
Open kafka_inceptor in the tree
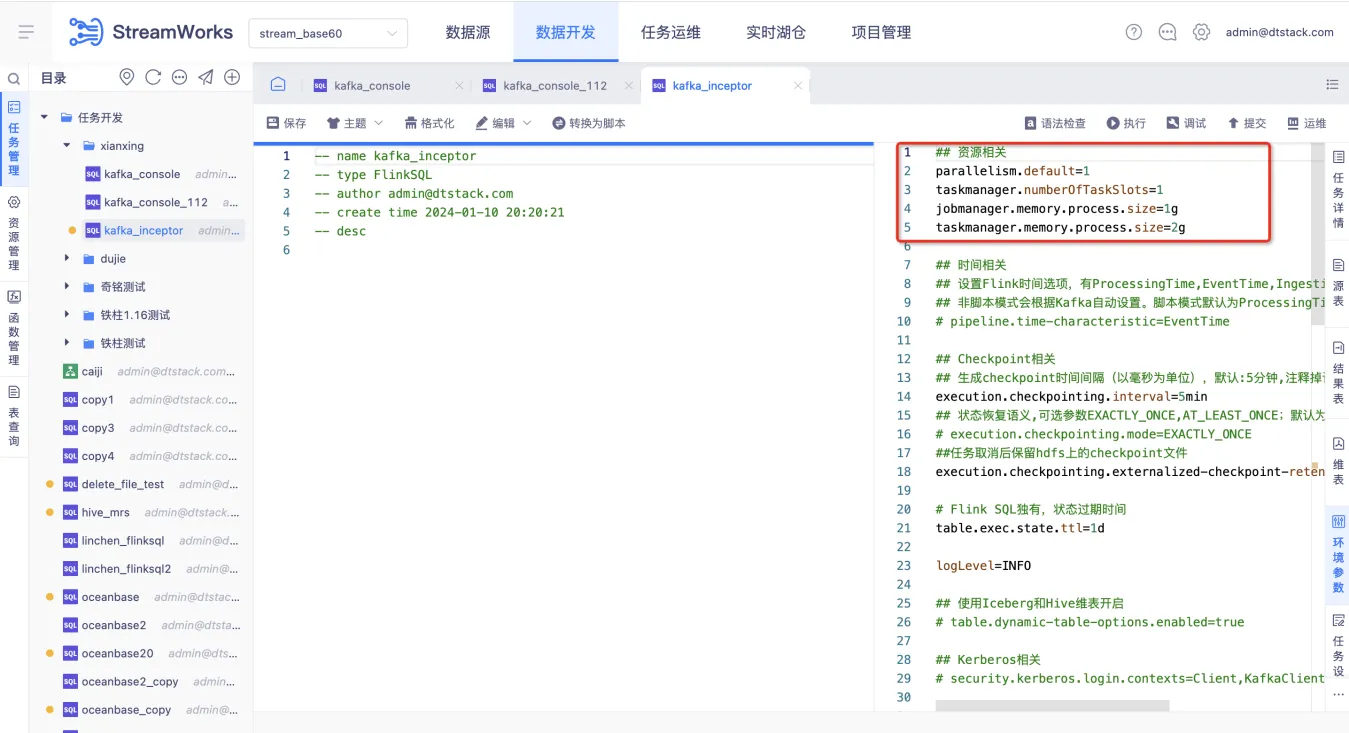click(143, 230)
